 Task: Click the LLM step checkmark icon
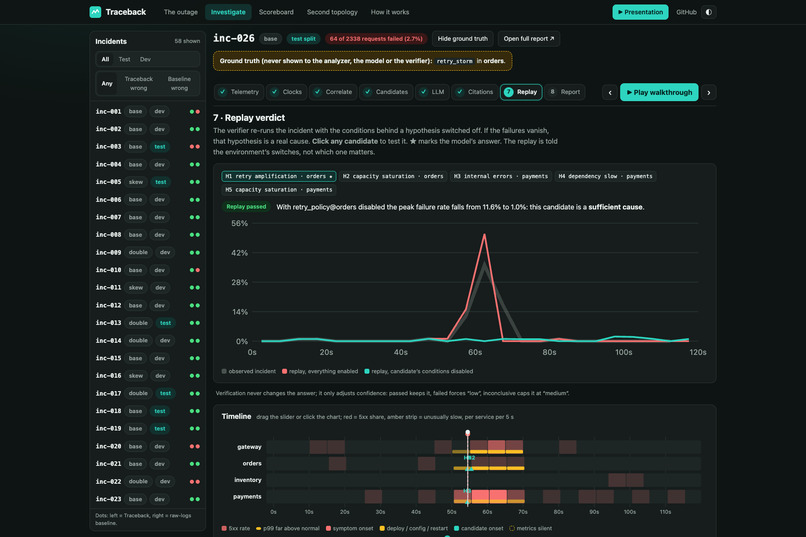point(423,92)
